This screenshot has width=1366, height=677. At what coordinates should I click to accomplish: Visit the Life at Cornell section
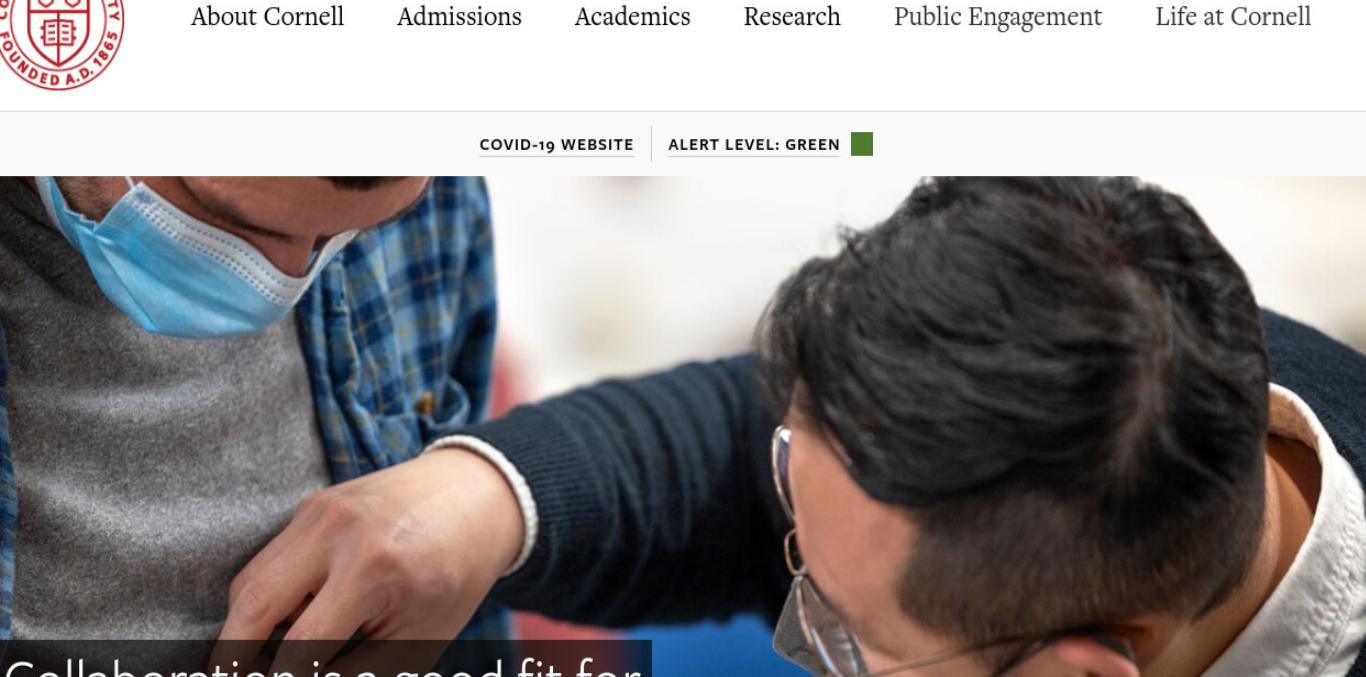coord(1233,16)
